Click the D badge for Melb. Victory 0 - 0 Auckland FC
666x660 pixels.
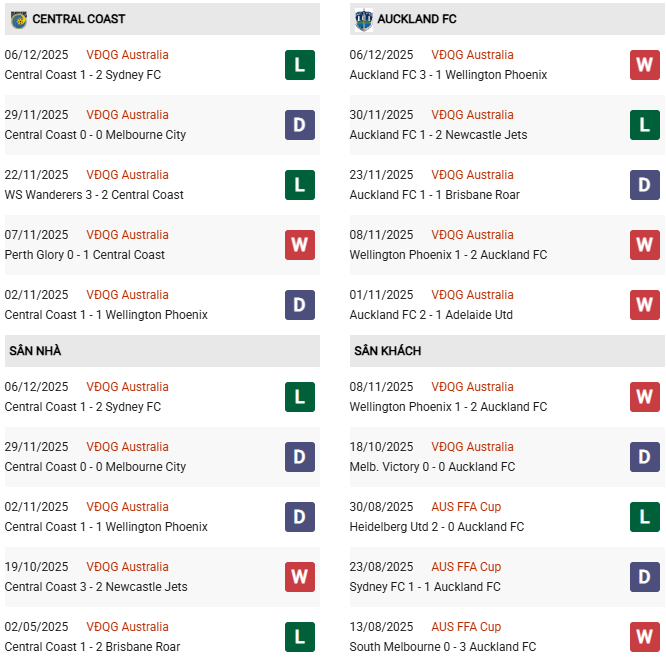[x=644, y=457]
